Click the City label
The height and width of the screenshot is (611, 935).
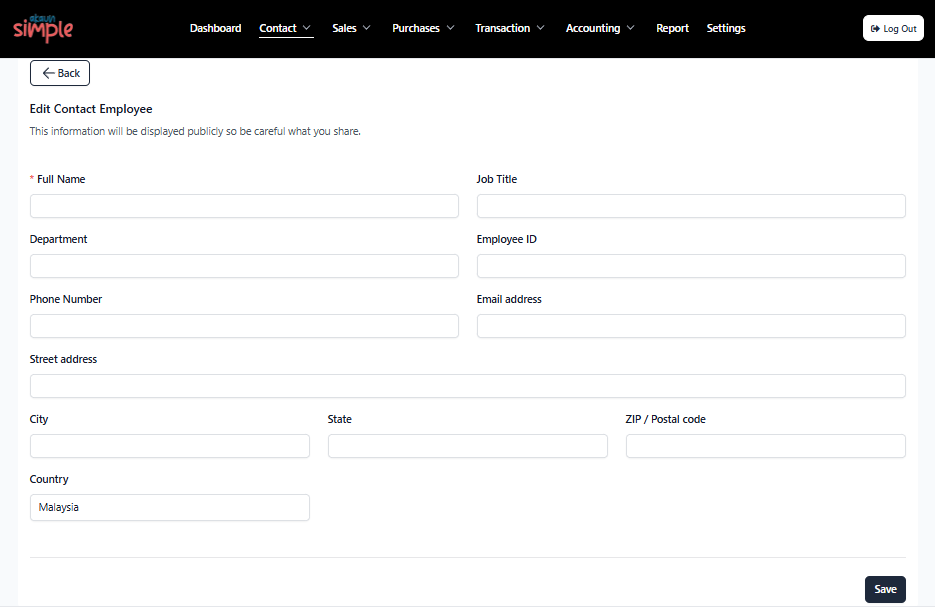pos(39,419)
